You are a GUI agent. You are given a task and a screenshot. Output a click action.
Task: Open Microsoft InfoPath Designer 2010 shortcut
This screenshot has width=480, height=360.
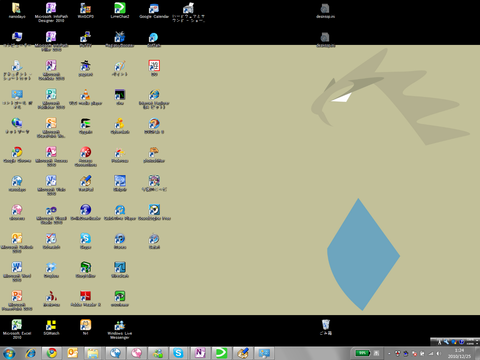click(51, 12)
